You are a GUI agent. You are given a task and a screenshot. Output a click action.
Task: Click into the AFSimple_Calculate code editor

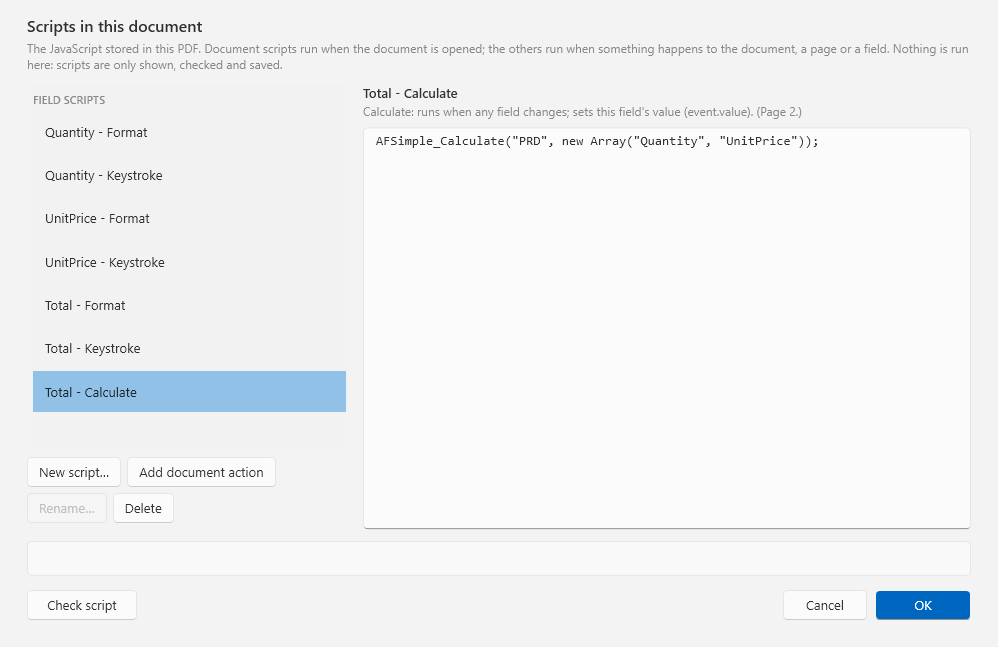666,328
